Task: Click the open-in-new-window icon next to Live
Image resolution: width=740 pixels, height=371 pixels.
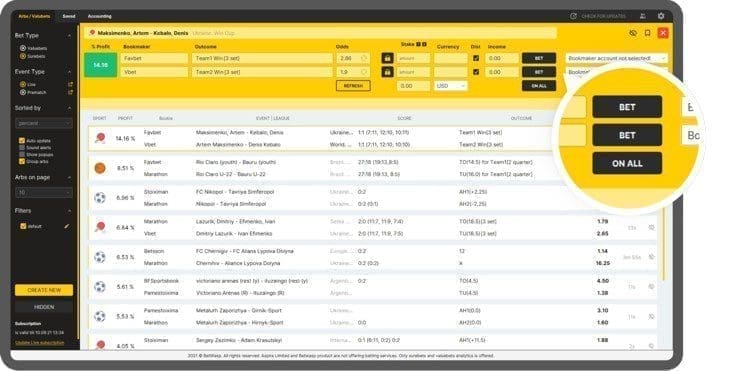Action: coord(70,84)
